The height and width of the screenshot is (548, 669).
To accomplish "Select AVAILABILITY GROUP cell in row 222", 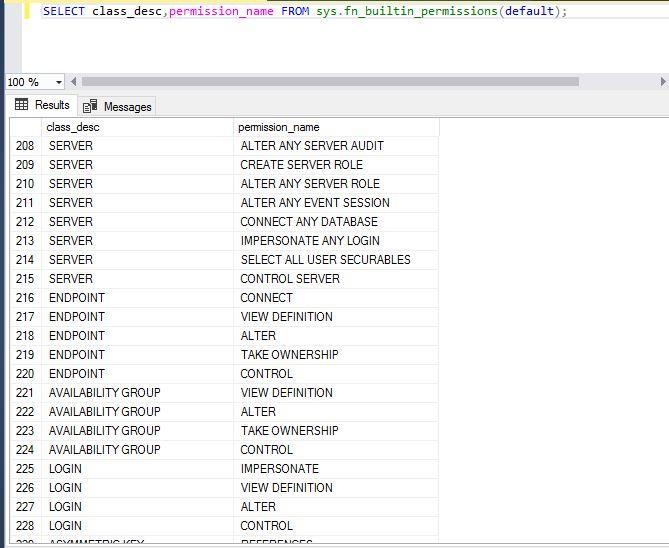I will tap(137, 412).
